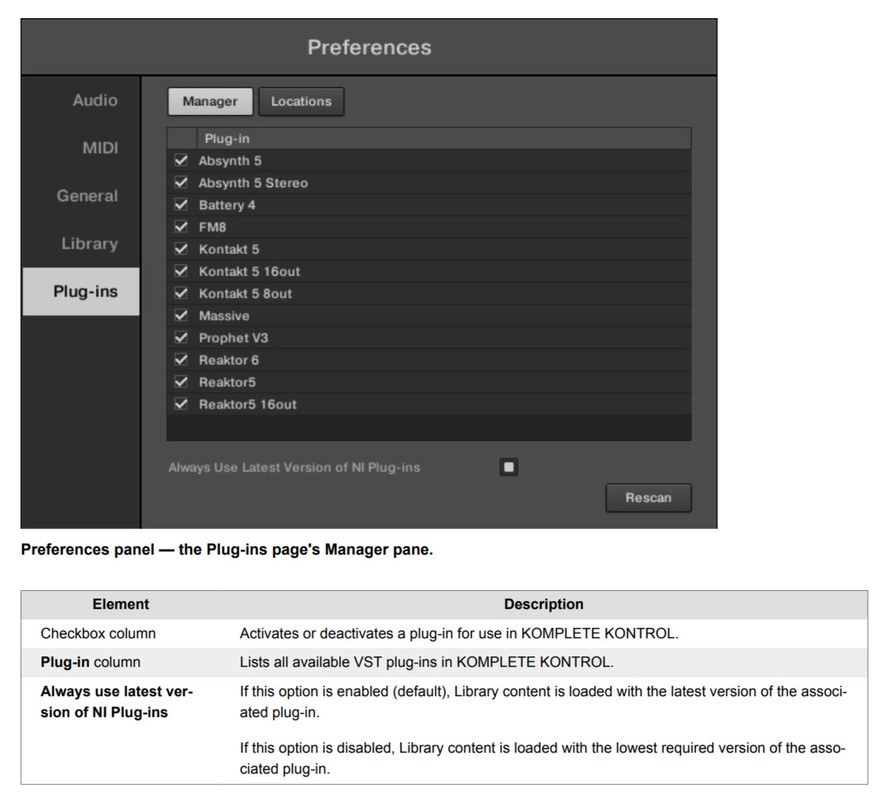
Task: Click the Description table header
Action: (544, 605)
